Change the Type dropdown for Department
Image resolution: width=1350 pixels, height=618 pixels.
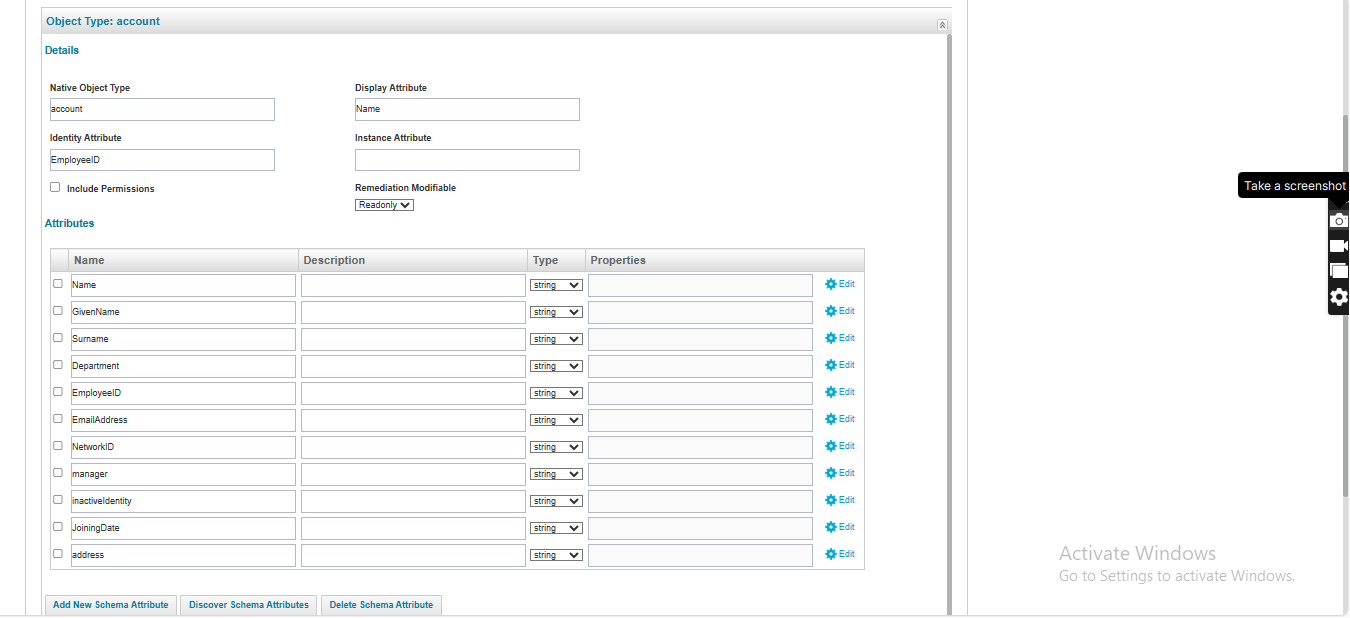tap(556, 366)
